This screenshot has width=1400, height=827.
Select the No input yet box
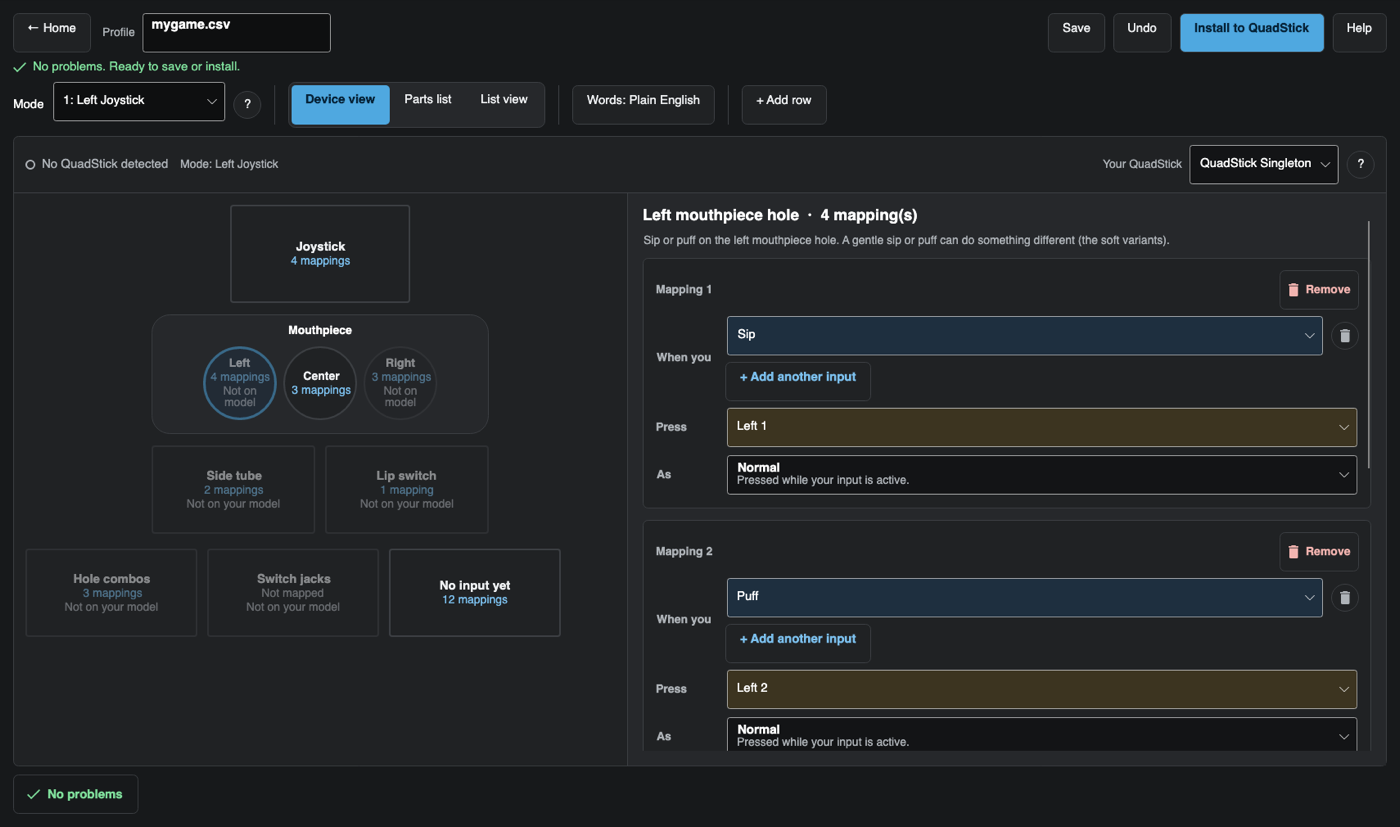[475, 593]
